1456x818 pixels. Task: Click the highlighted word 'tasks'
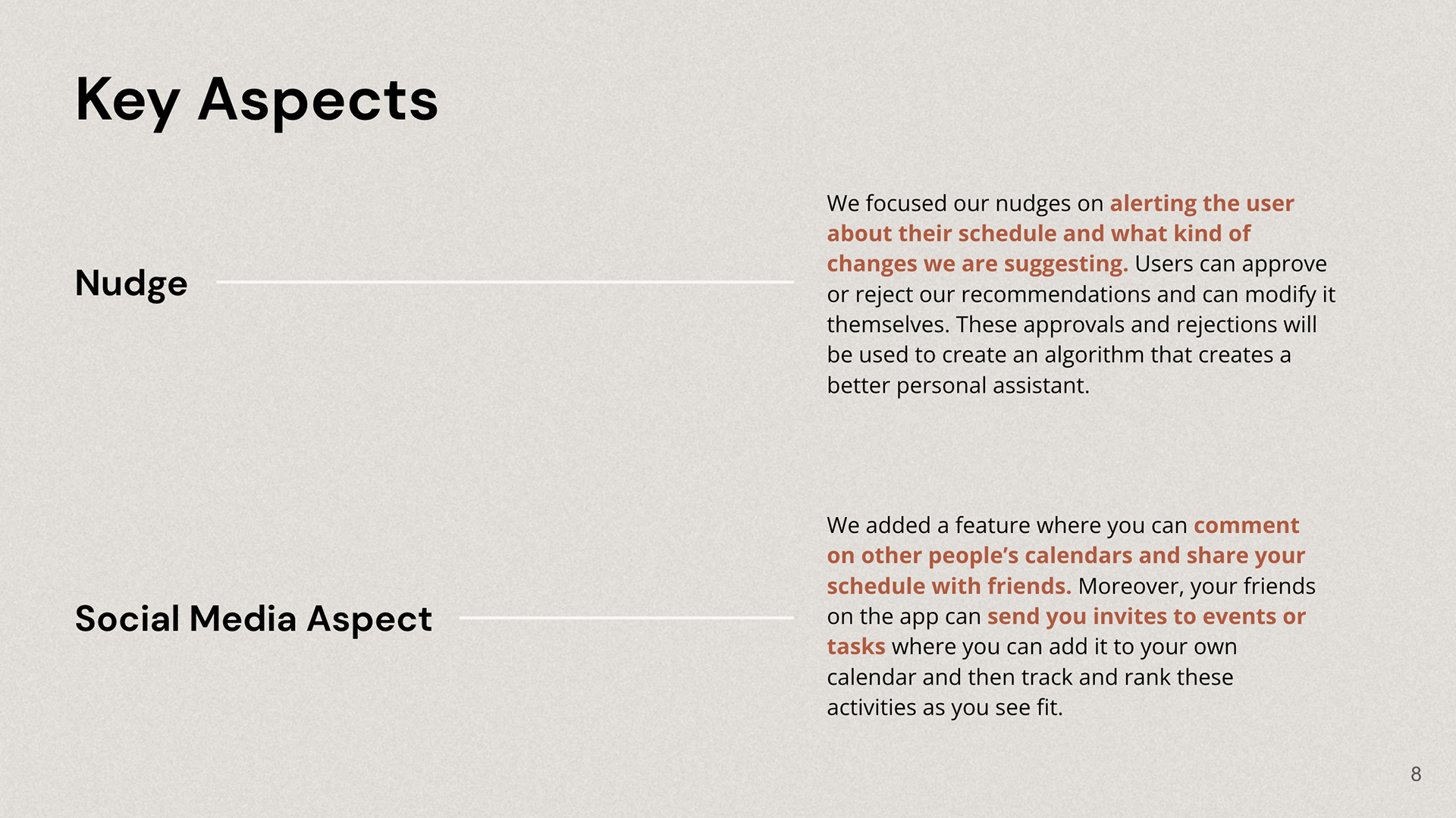pos(855,647)
